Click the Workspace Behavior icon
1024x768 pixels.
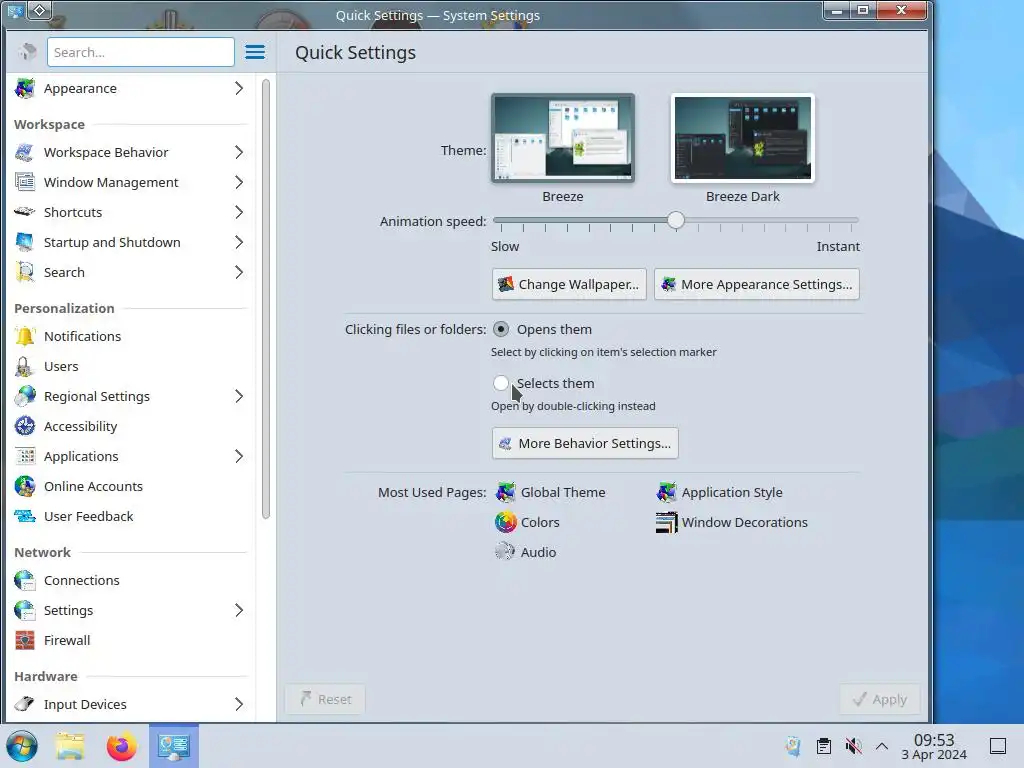click(x=25, y=152)
